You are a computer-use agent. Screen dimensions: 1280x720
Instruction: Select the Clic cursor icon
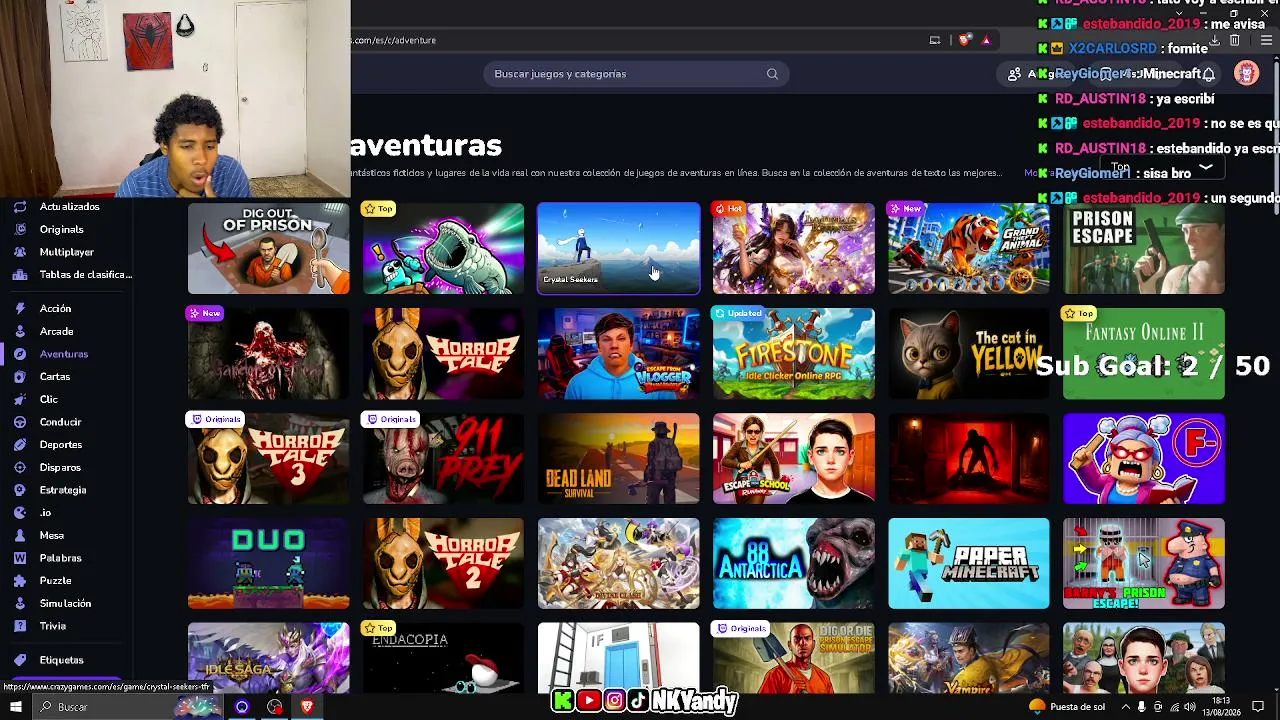point(20,400)
